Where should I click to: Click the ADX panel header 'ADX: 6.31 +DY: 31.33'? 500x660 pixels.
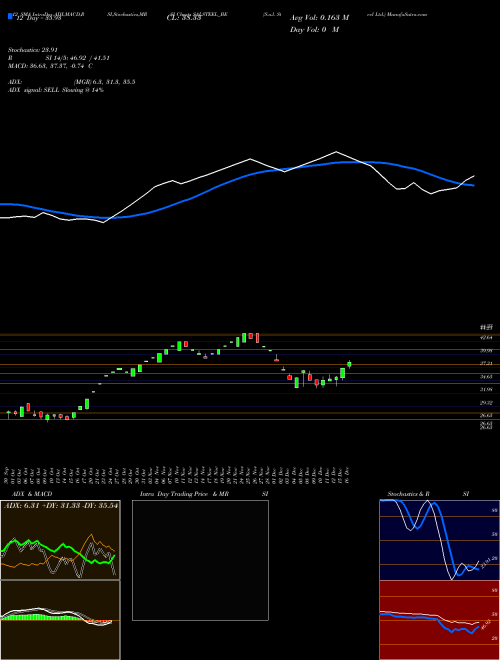pyautogui.click(x=42, y=505)
